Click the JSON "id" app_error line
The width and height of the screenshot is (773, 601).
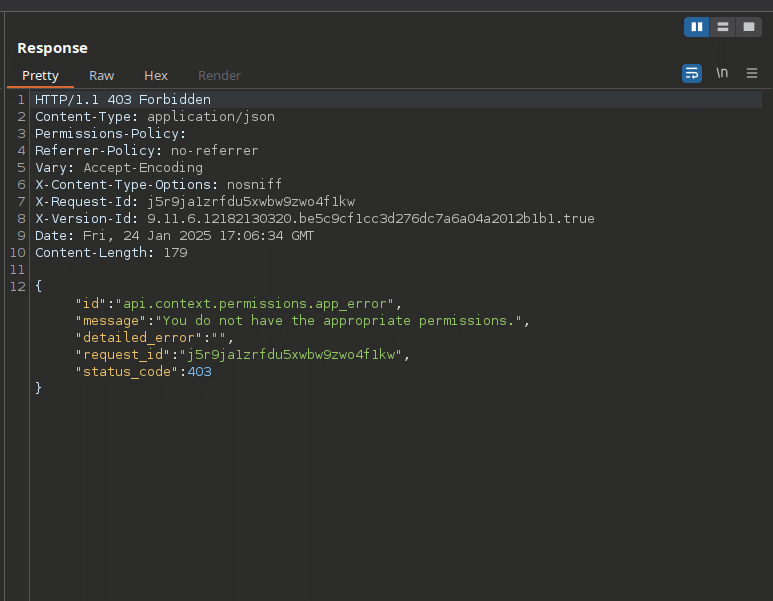point(238,304)
